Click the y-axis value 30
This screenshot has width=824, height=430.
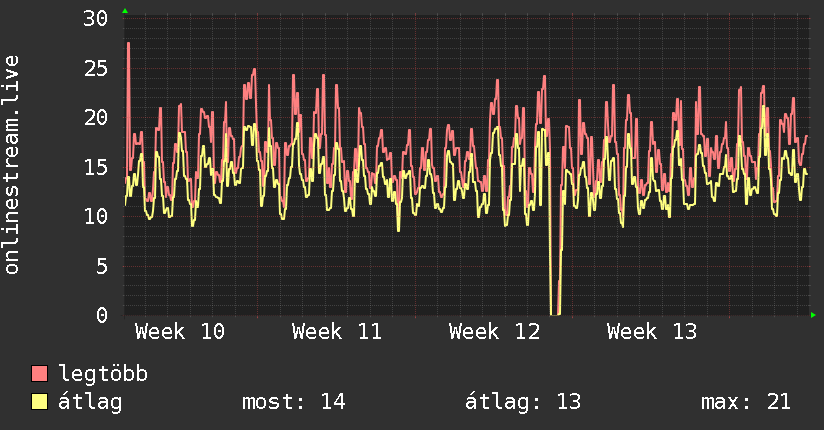pos(96,18)
